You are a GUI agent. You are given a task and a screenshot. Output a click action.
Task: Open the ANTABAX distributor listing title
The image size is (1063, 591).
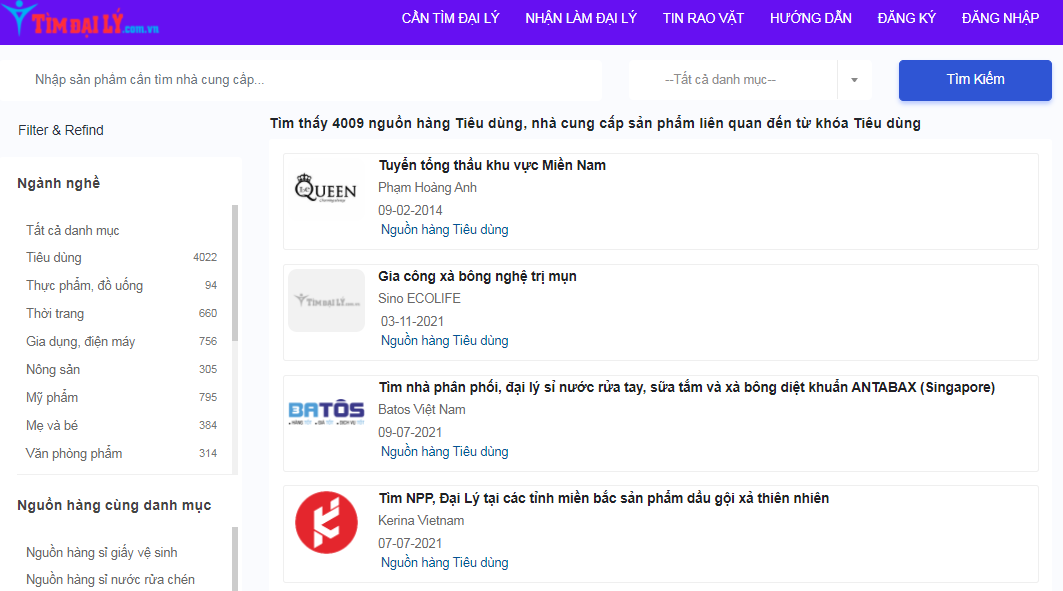pyautogui.click(x=687, y=388)
